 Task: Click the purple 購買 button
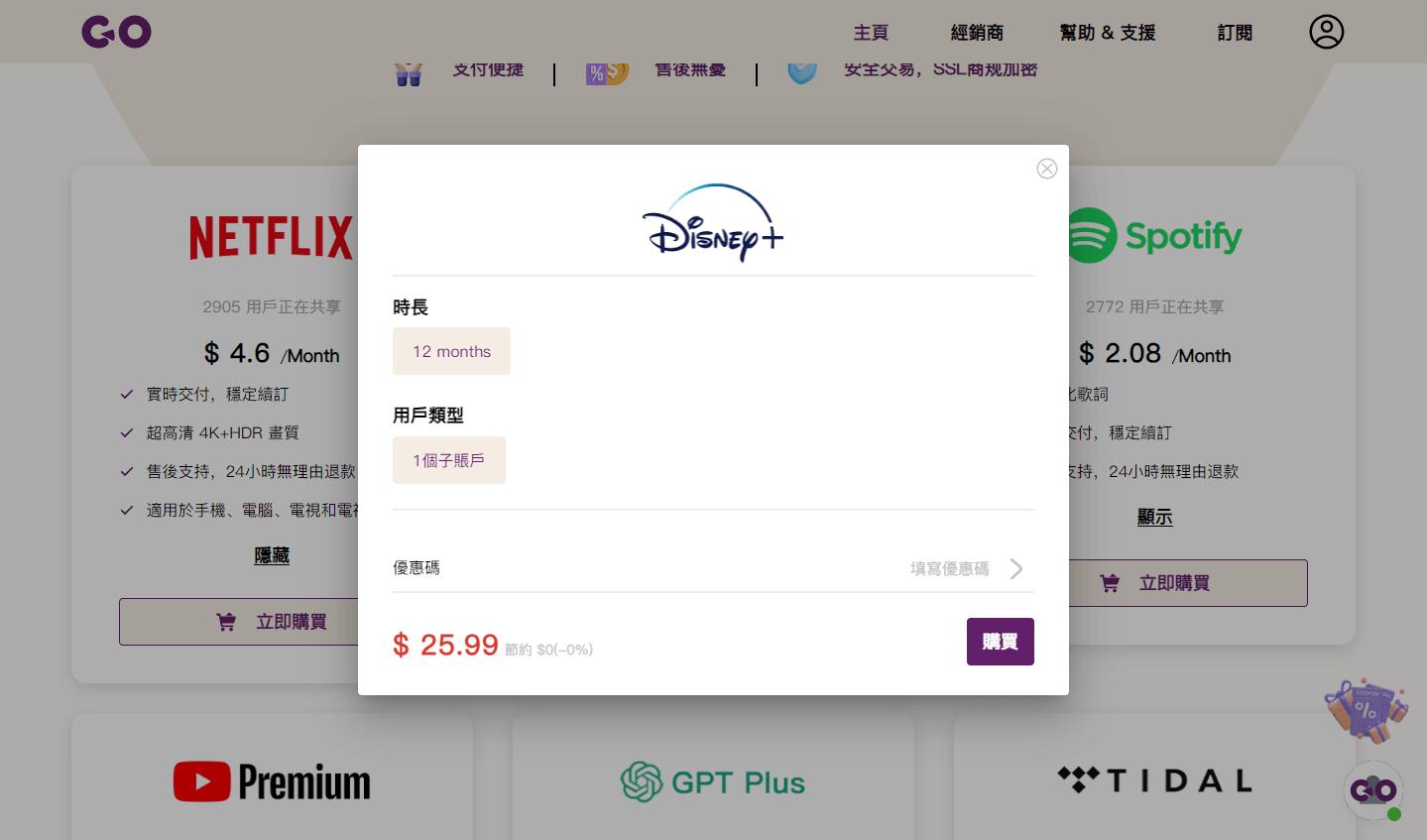(1000, 642)
